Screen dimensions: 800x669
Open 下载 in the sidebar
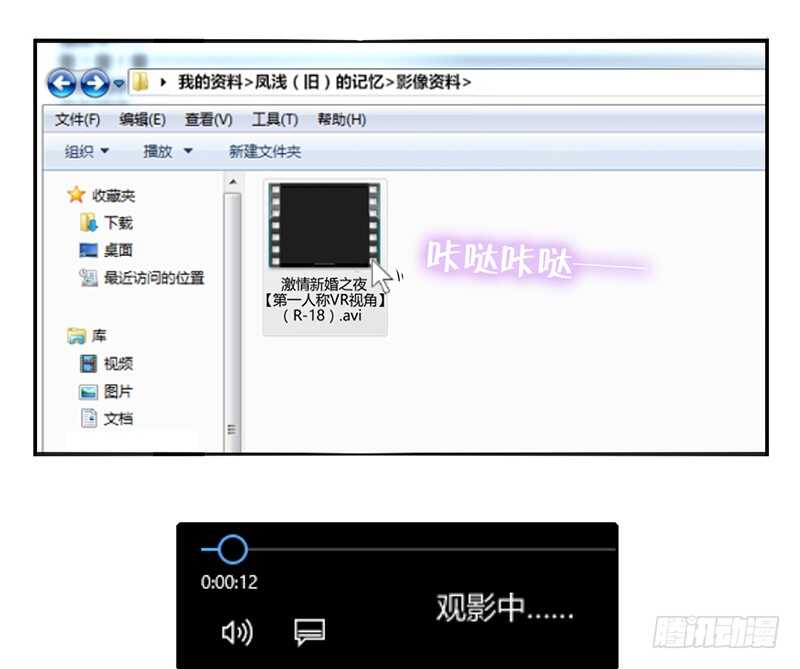118,223
